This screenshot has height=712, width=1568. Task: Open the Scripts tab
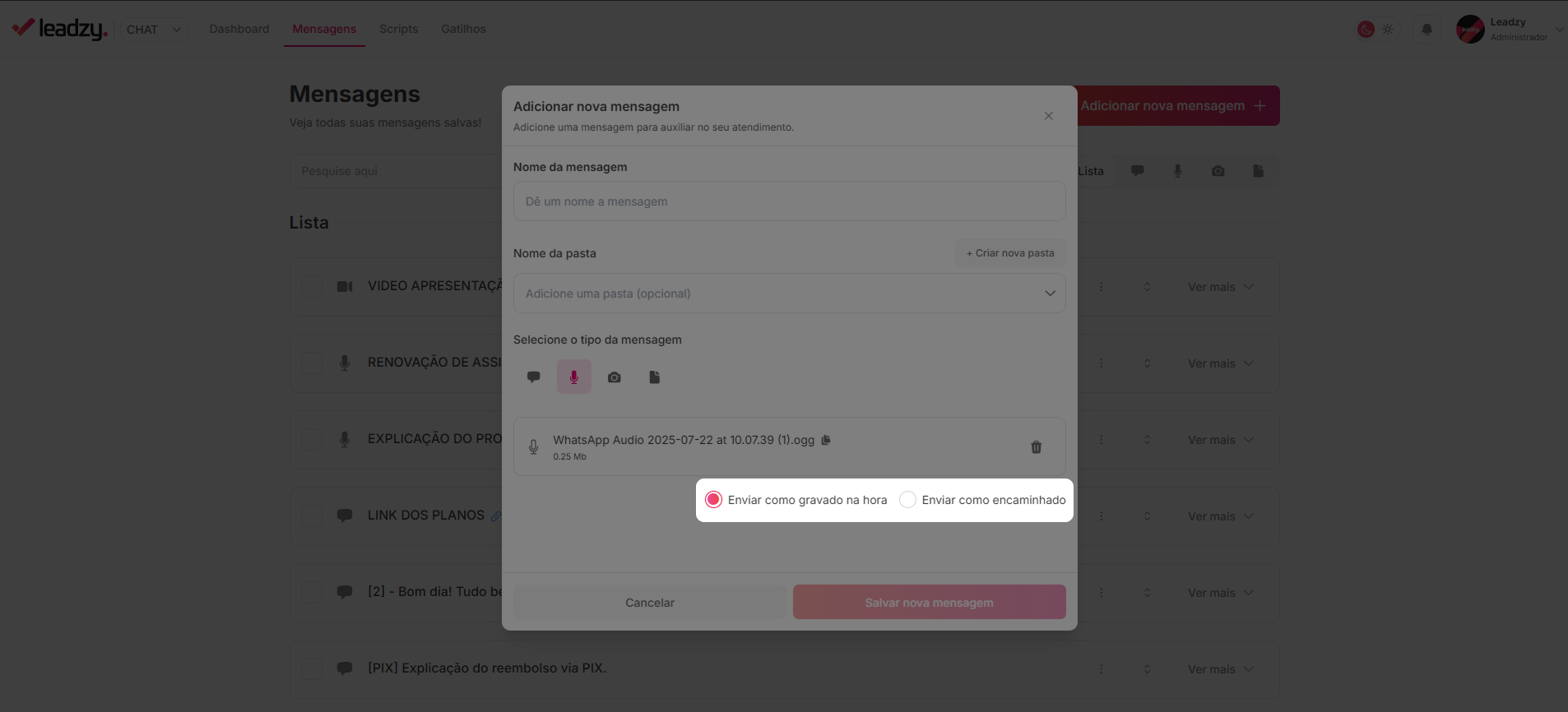click(399, 29)
